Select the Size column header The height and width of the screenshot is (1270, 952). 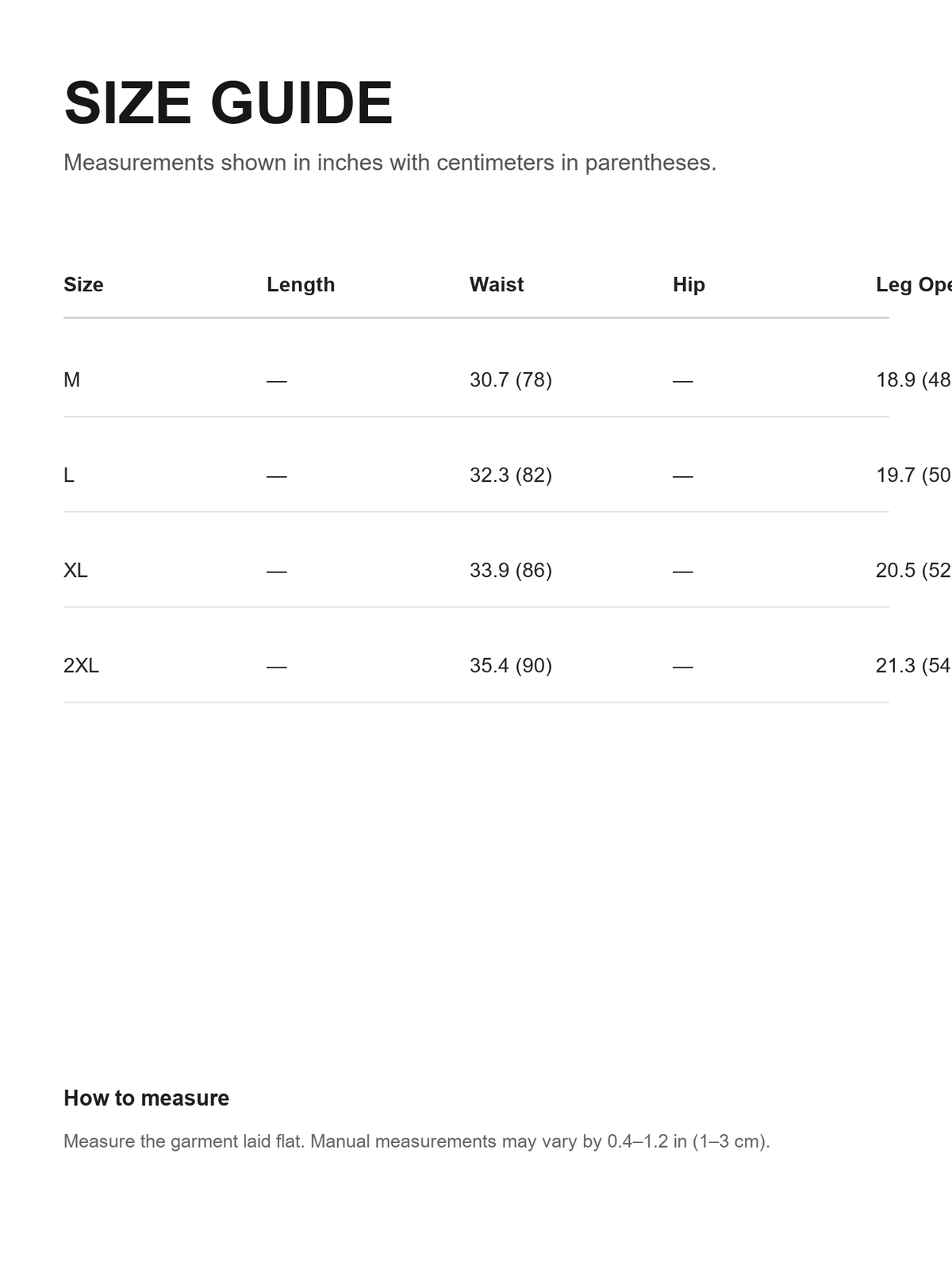pos(83,284)
